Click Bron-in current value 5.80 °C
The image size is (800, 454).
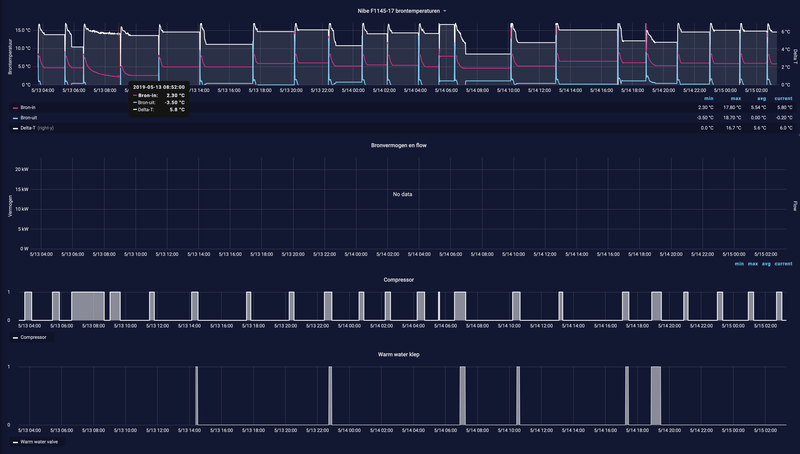[x=785, y=108]
